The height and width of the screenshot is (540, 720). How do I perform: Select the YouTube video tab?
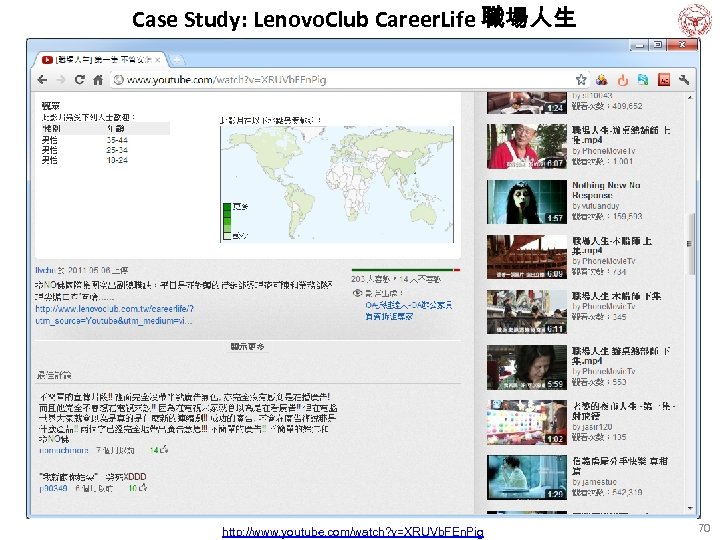[x=99, y=60]
